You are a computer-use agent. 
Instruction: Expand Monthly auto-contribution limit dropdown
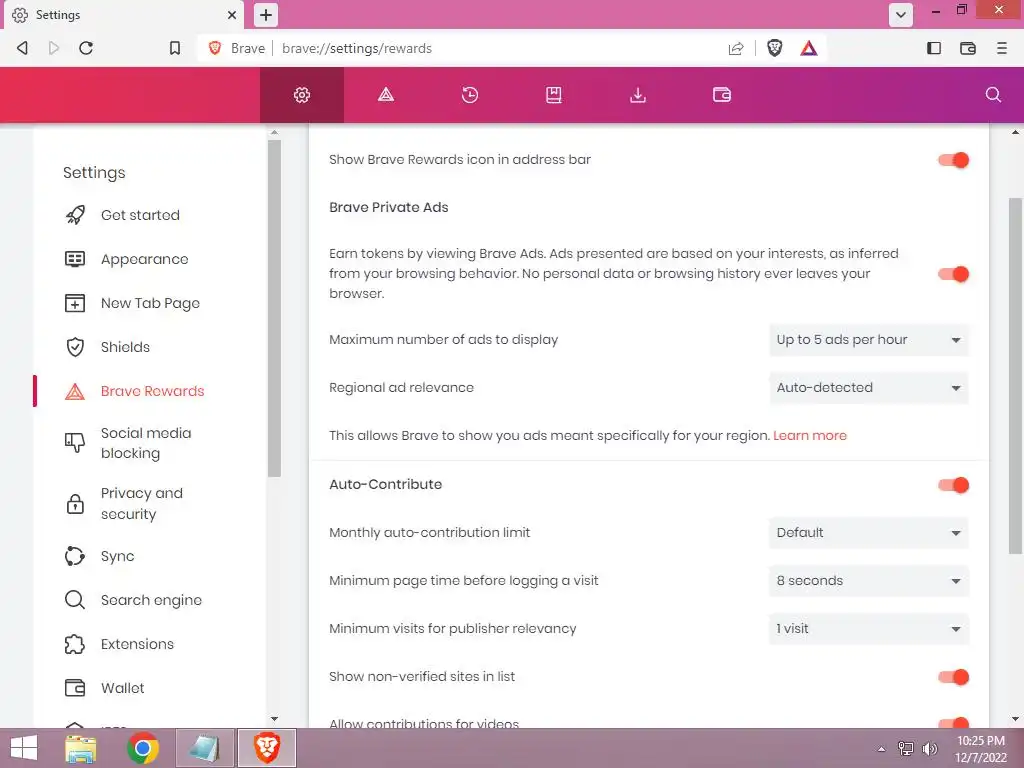click(x=869, y=533)
